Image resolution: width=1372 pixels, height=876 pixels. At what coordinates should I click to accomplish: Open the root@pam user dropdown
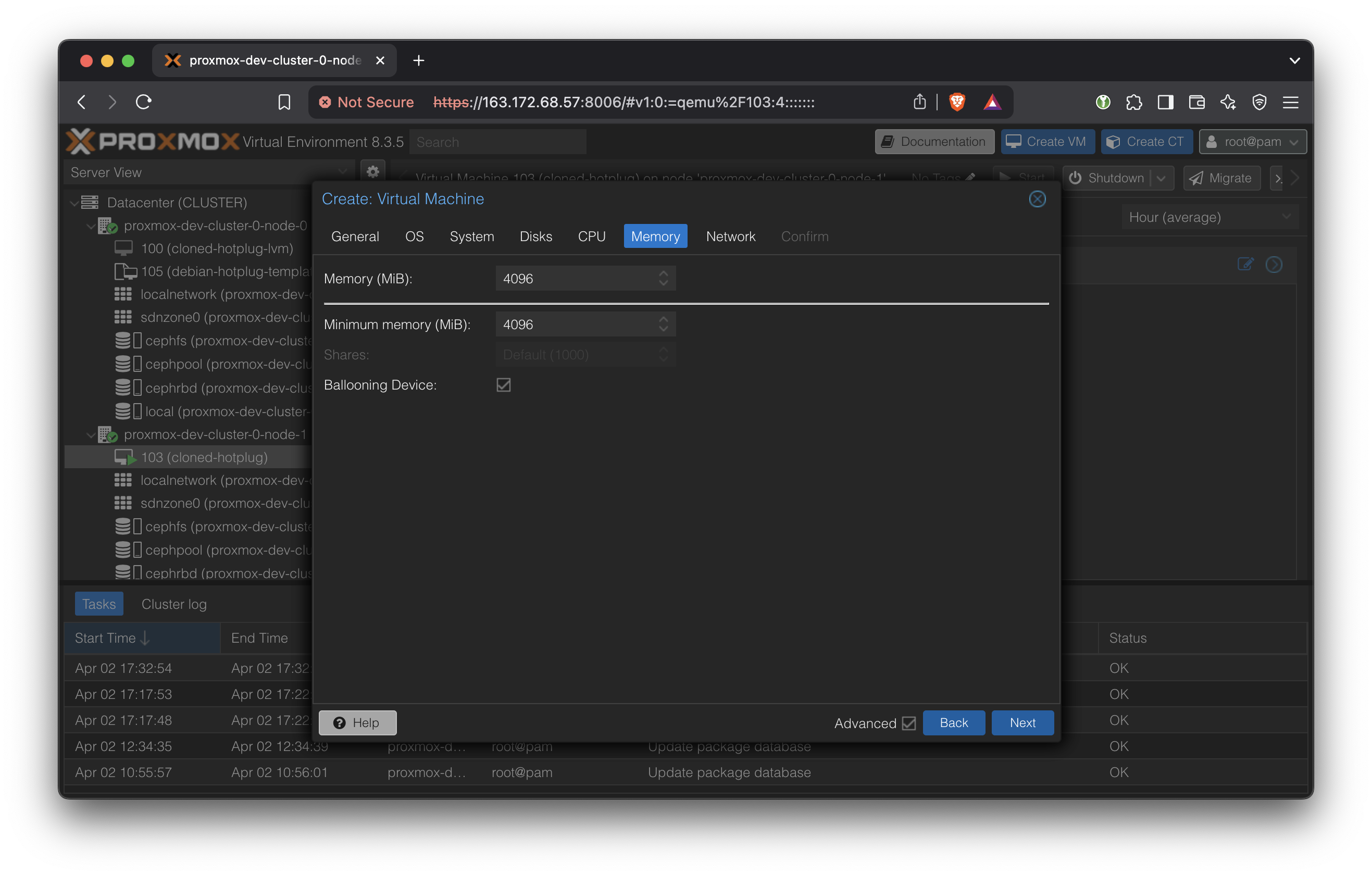(x=1252, y=142)
